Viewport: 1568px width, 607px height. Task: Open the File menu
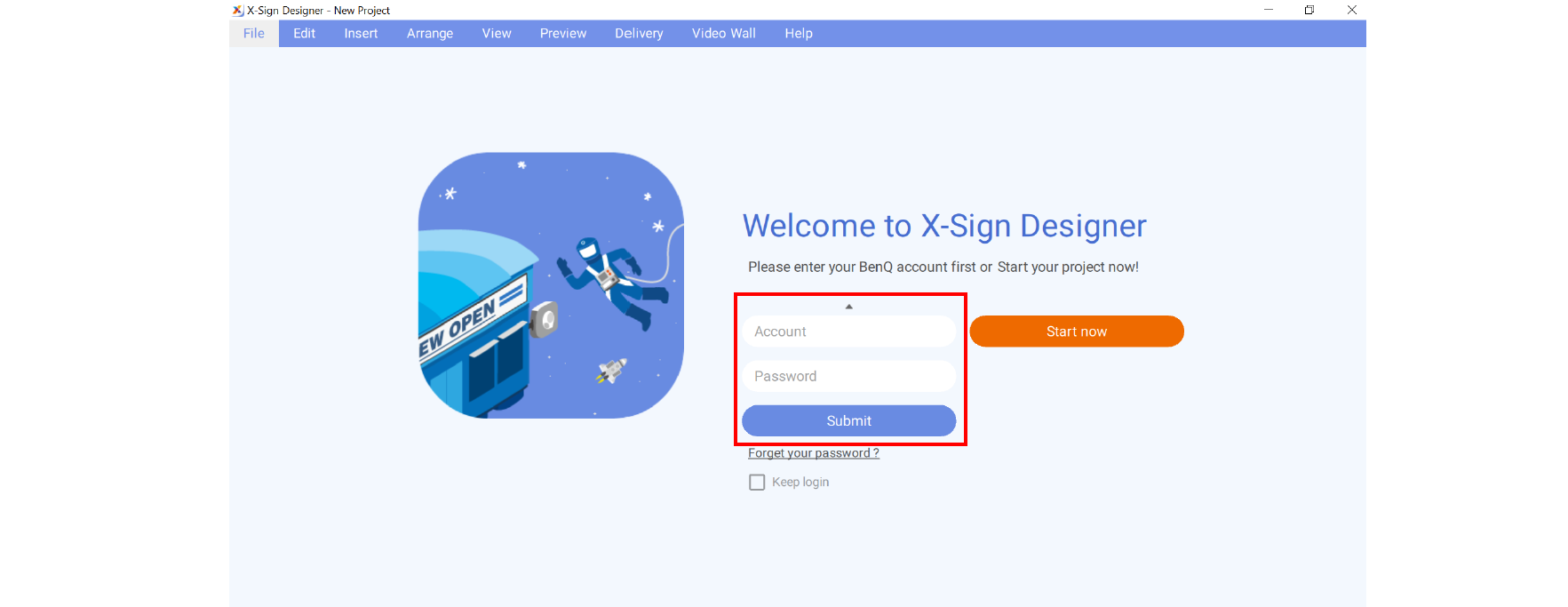[254, 34]
